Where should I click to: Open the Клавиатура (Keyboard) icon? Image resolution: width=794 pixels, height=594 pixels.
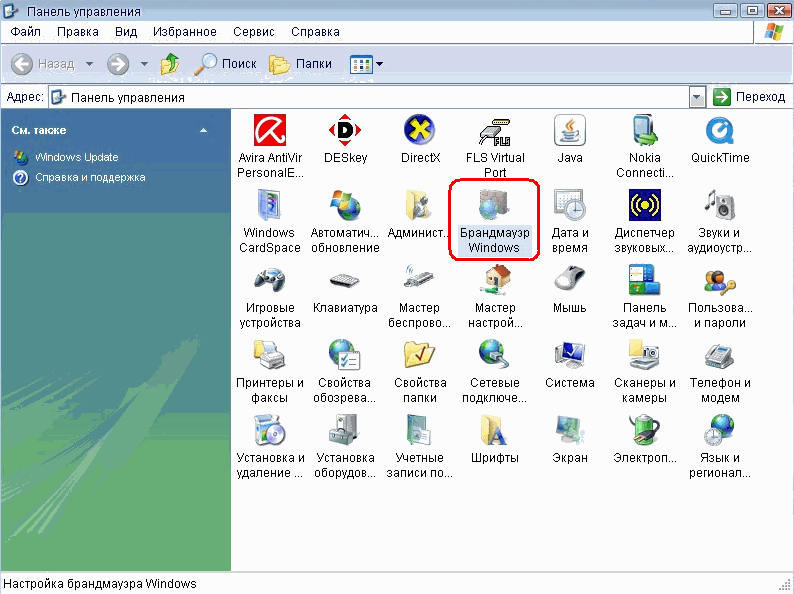click(x=344, y=282)
